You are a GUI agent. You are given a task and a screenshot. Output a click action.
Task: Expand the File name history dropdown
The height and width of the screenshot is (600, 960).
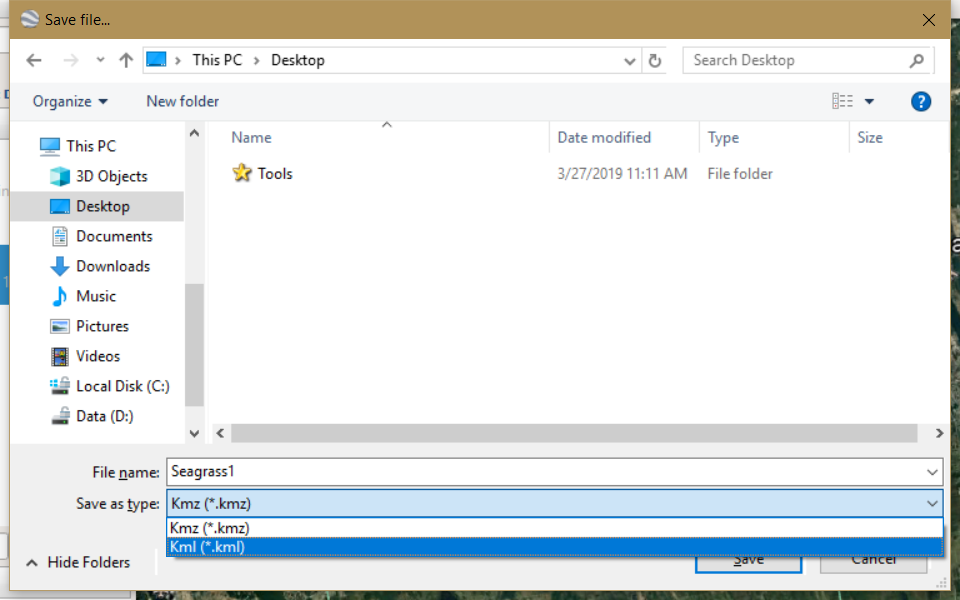pyautogui.click(x=932, y=472)
